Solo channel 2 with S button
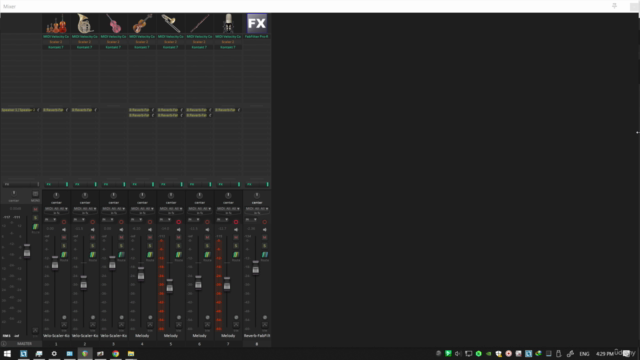Image resolution: width=640 pixels, height=360 pixels. click(x=93, y=246)
